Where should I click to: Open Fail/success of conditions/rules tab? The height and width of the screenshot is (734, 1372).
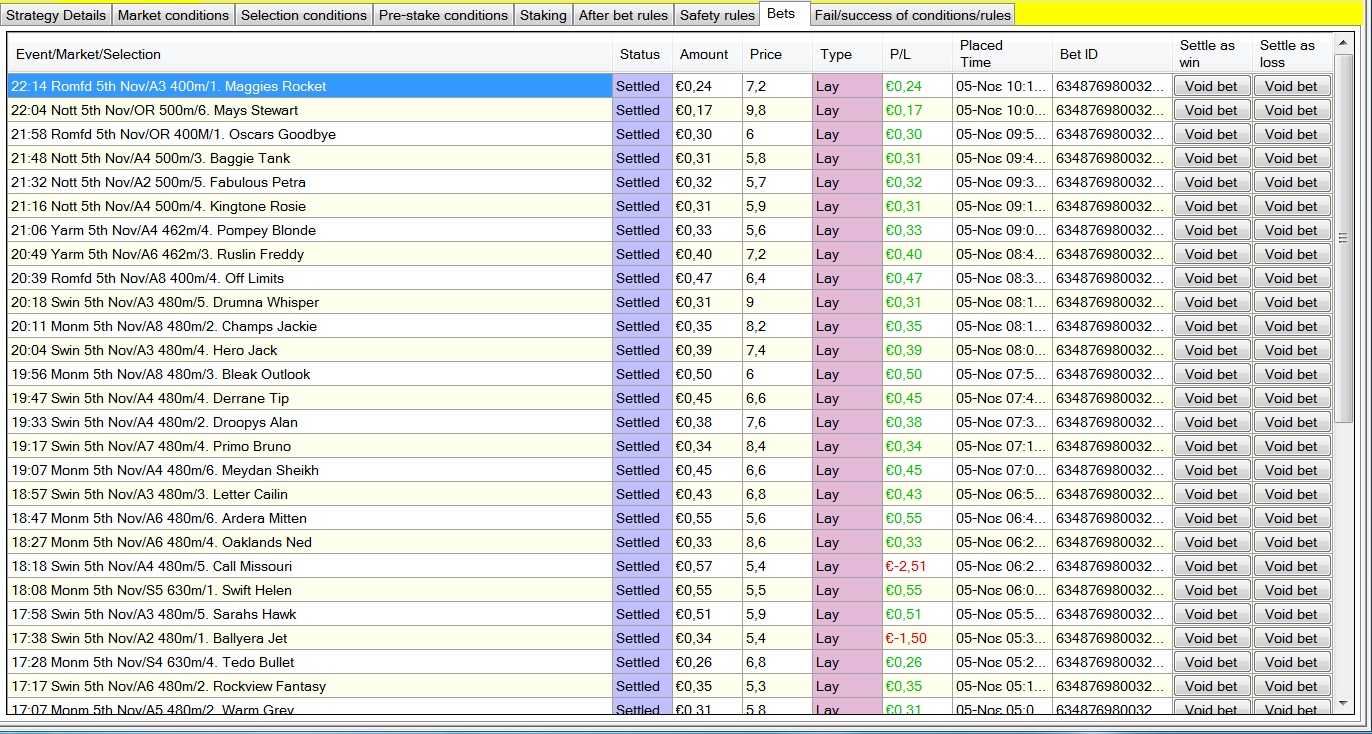point(912,15)
